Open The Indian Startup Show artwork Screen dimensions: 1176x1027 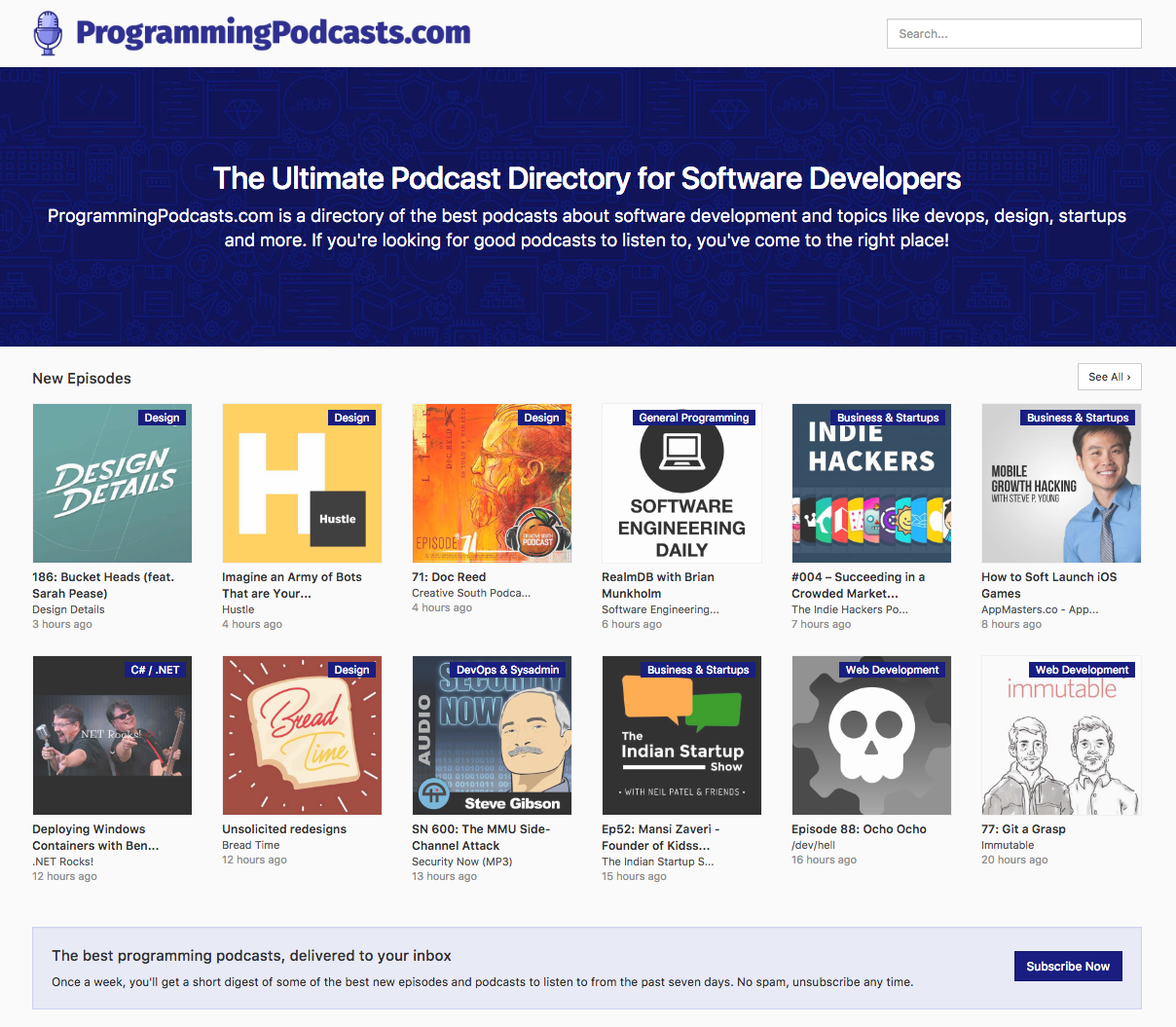pos(681,735)
